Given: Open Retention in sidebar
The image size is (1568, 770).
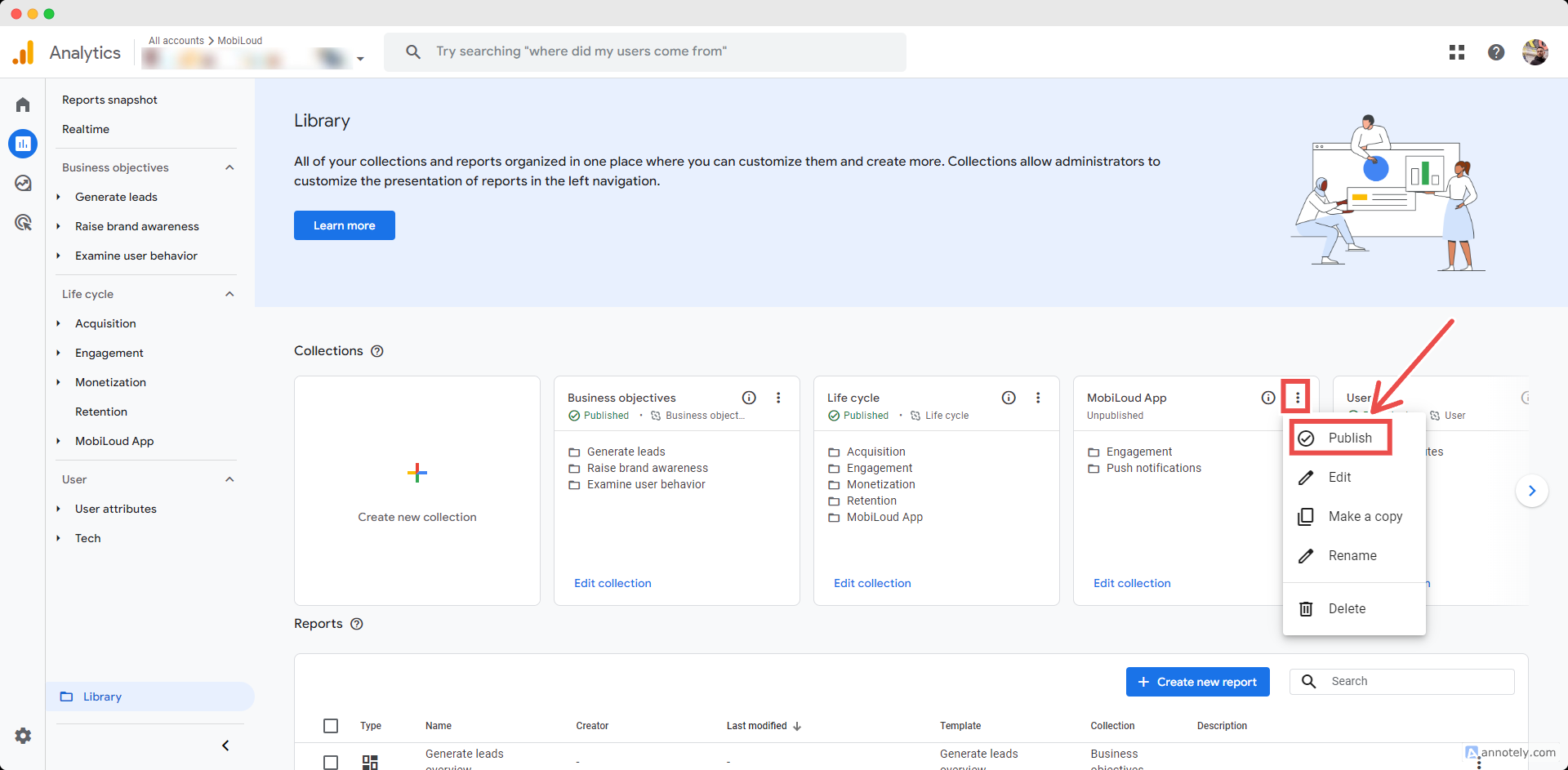Looking at the screenshot, I should pos(101,412).
